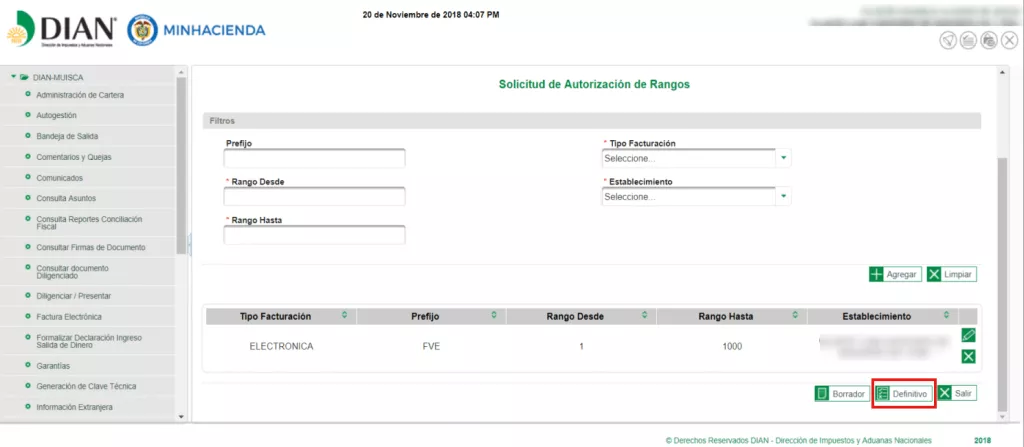This screenshot has height=447, width=1024.
Task: Focus the Rango Hasta input field
Action: [x=314, y=235]
